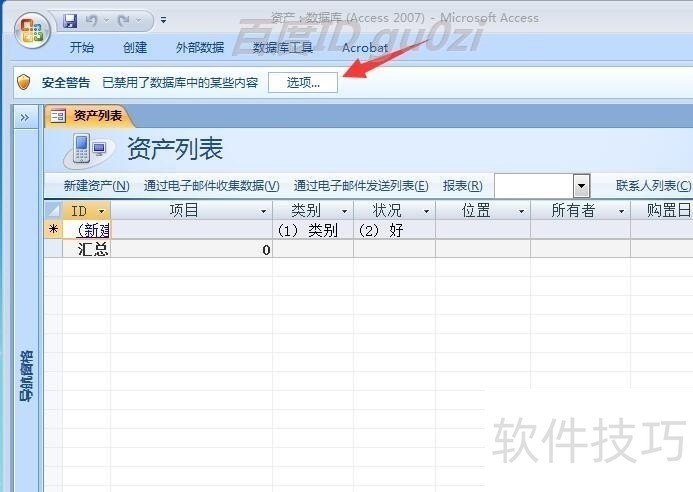
Task: Click 新建资产(N) link
Action: (x=96, y=185)
